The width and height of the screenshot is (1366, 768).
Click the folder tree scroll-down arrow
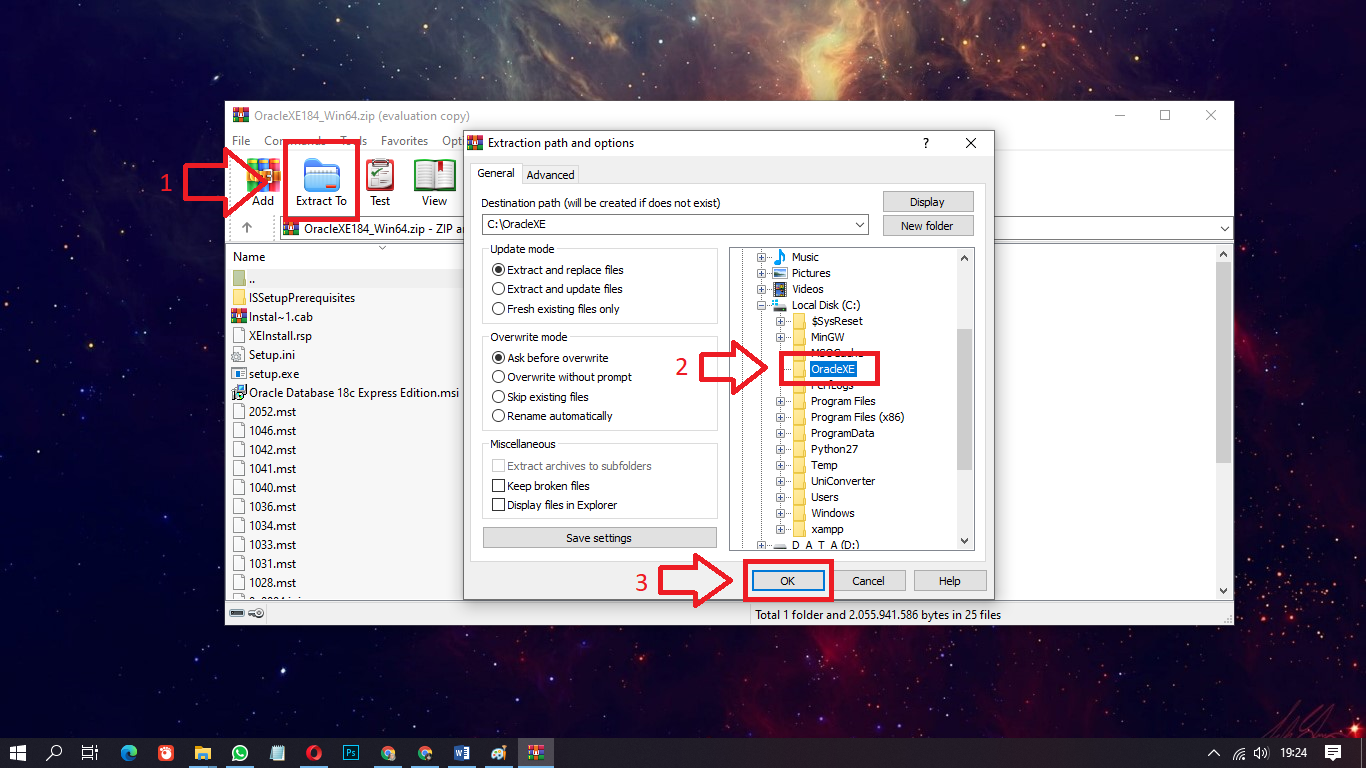965,541
